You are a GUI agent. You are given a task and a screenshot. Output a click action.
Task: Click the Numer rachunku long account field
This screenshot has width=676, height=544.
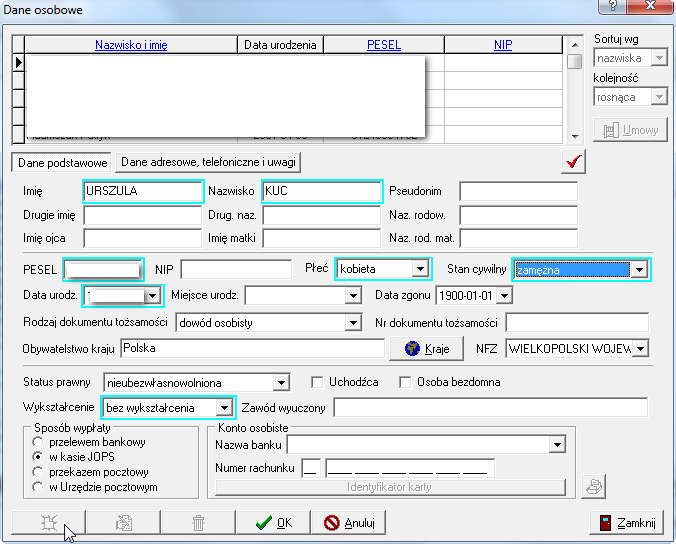point(410,468)
